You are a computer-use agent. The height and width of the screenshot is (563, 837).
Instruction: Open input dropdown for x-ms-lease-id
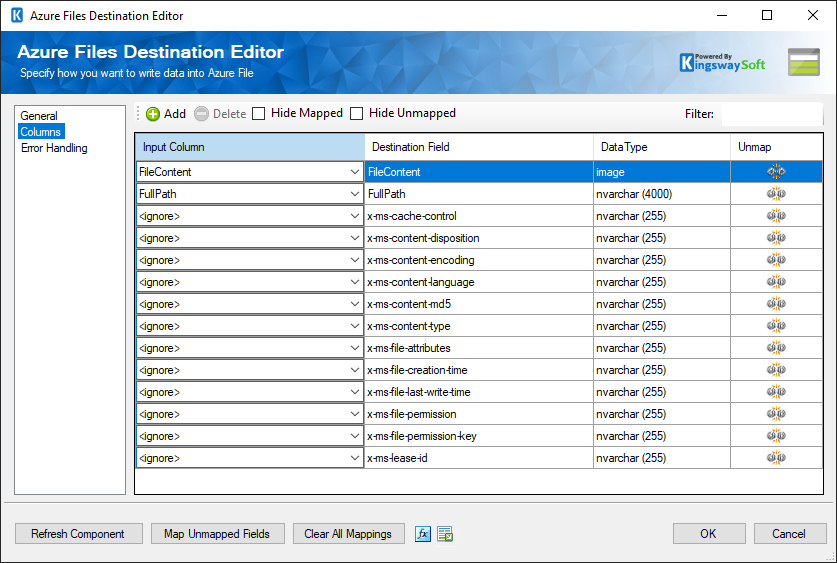click(x=354, y=458)
